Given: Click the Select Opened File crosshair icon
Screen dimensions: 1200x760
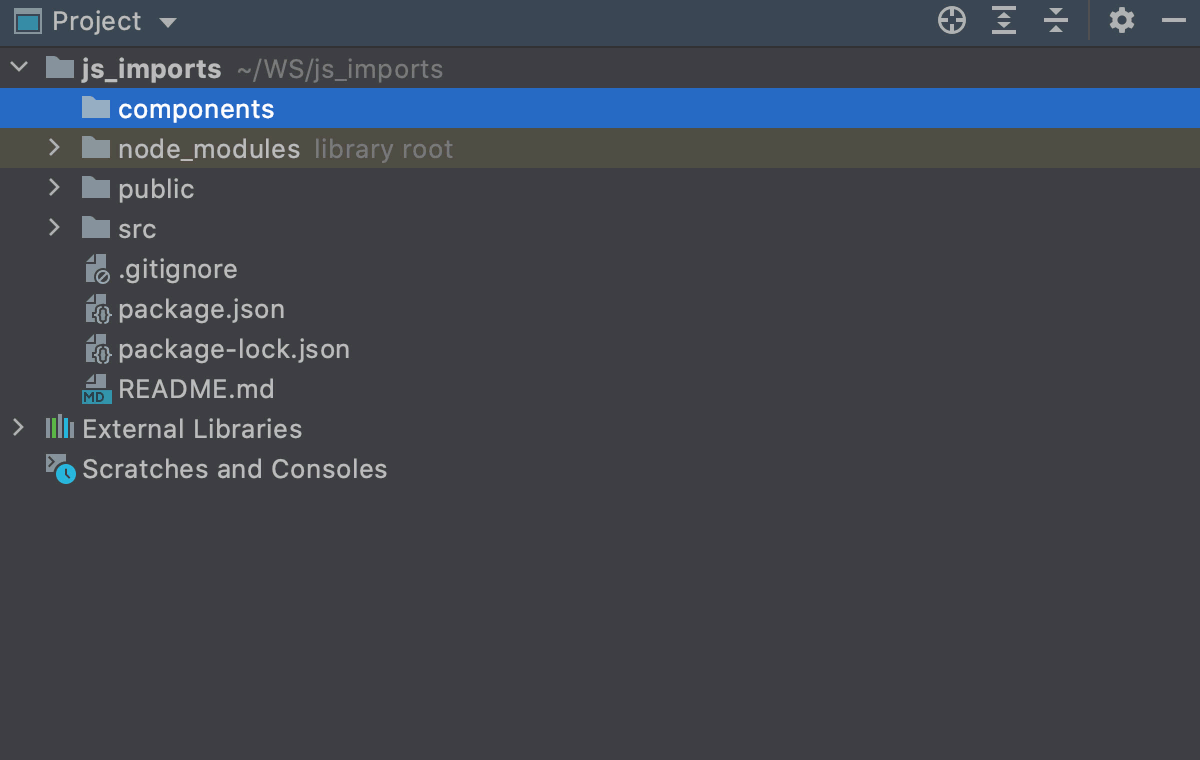Looking at the screenshot, I should 950,20.
